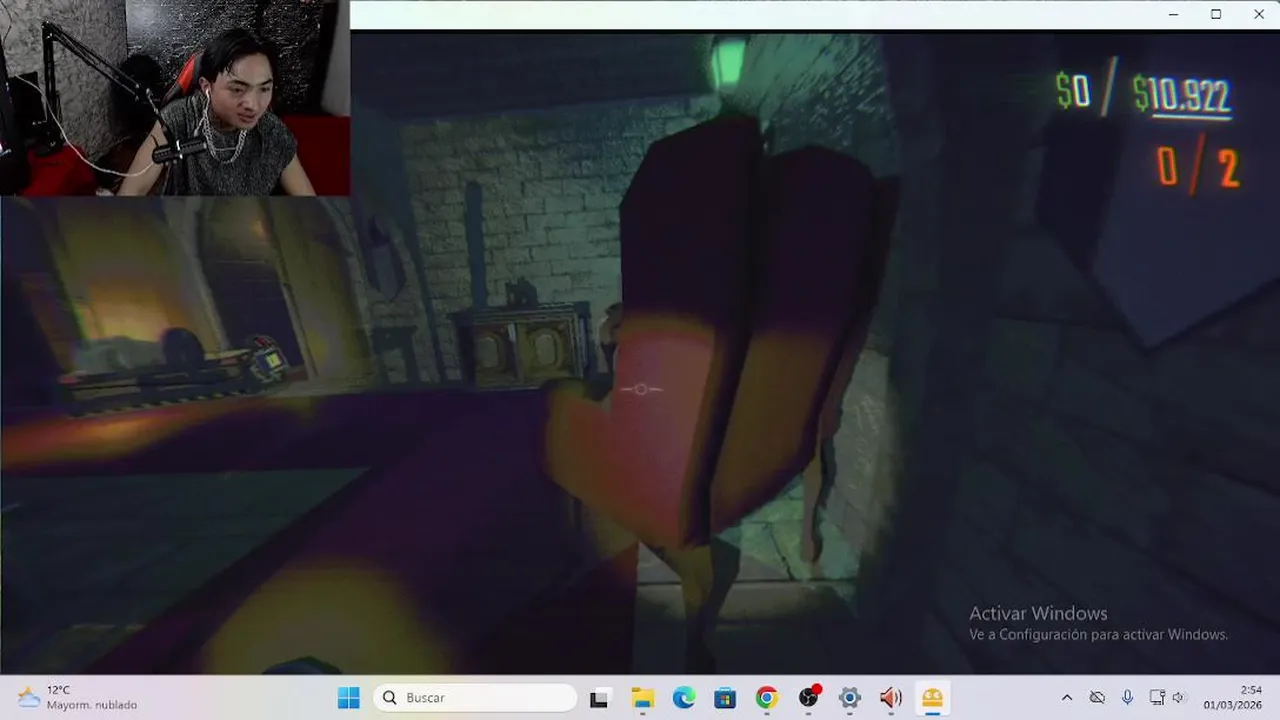Open the red speaker app in taskbar
The width and height of the screenshot is (1280, 720).
[891, 698]
